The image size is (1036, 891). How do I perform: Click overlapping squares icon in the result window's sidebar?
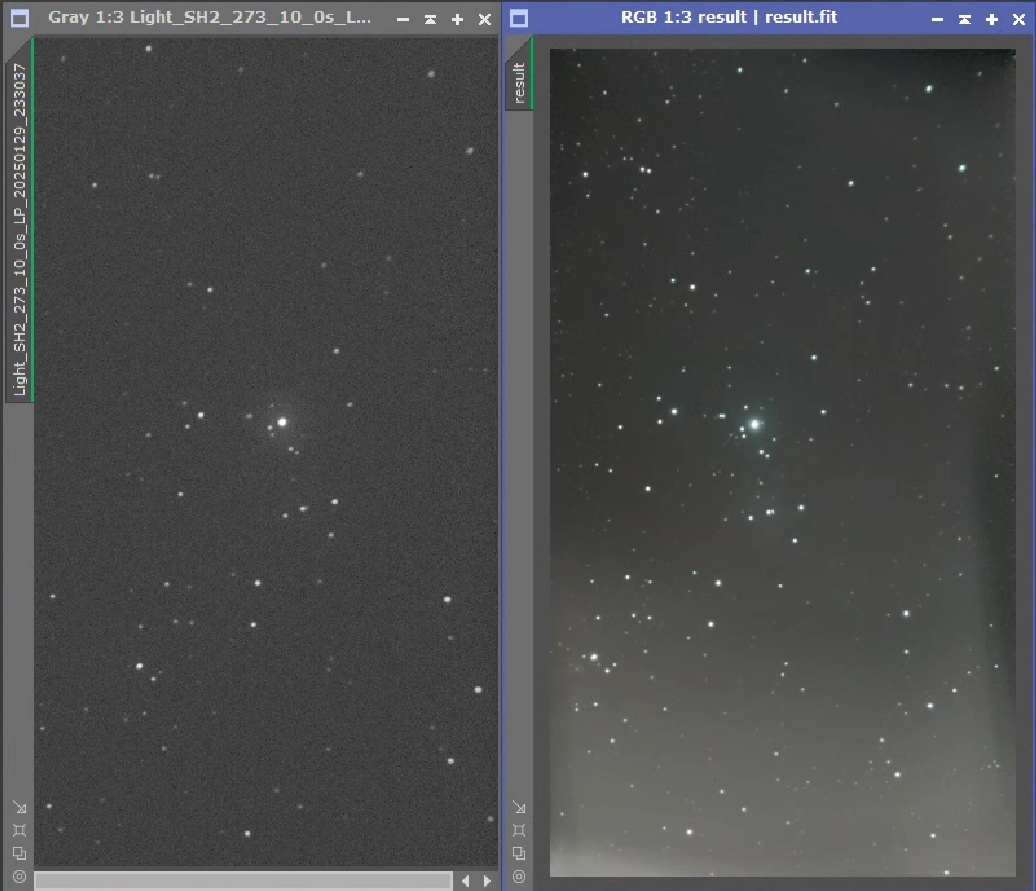519,853
